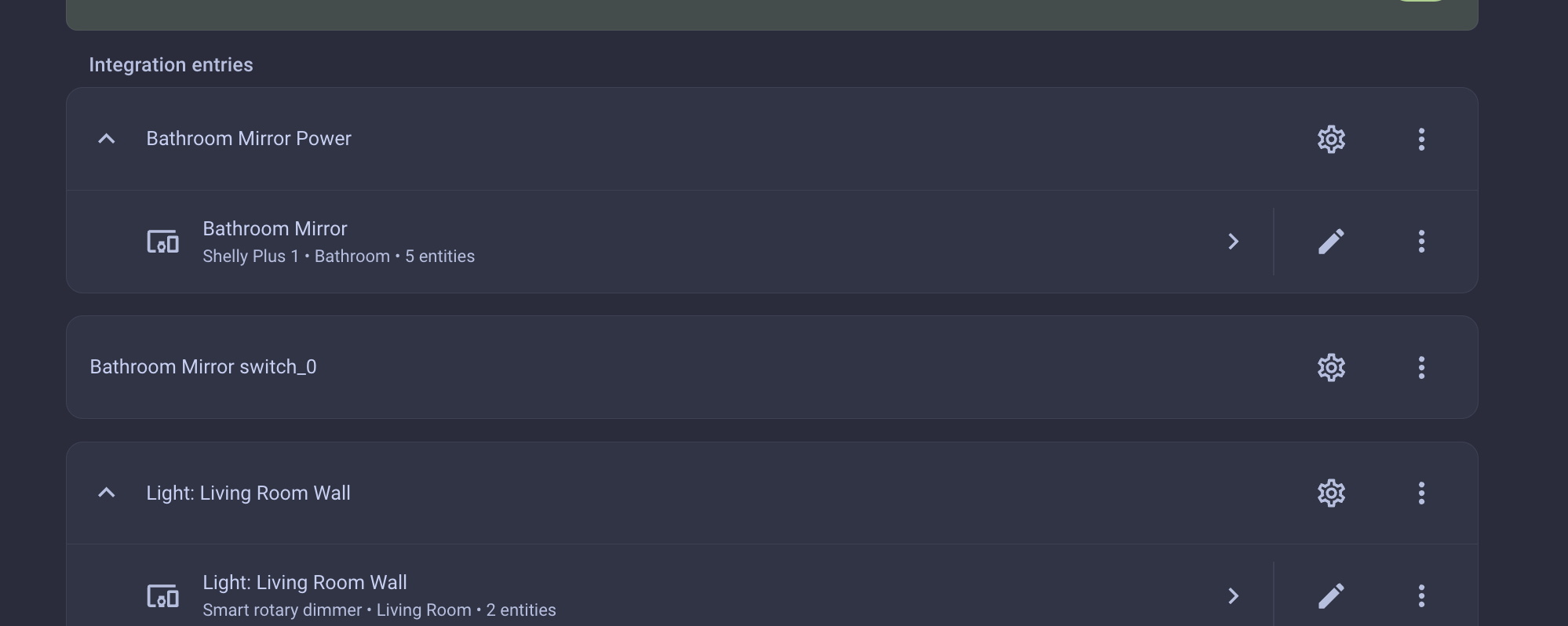The image size is (1568, 626).
Task: Open overflow menu for Smart rotary dimmer device
Action: 1421,596
